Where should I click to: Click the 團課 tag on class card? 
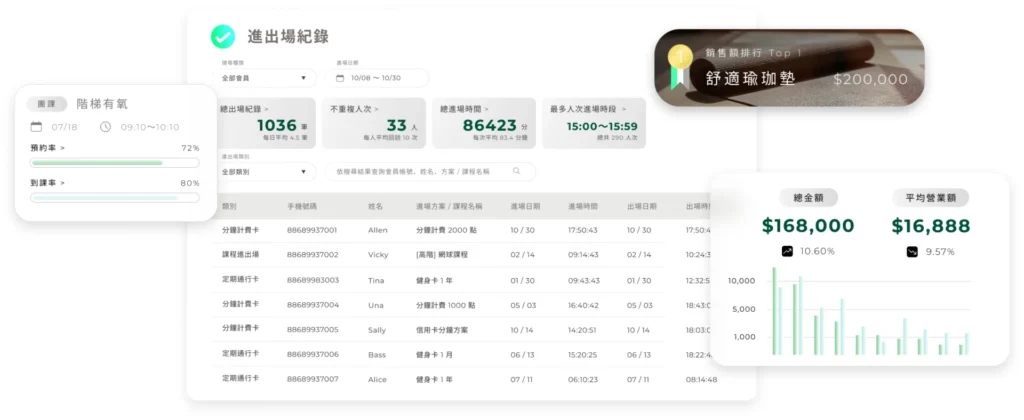[x=46, y=104]
